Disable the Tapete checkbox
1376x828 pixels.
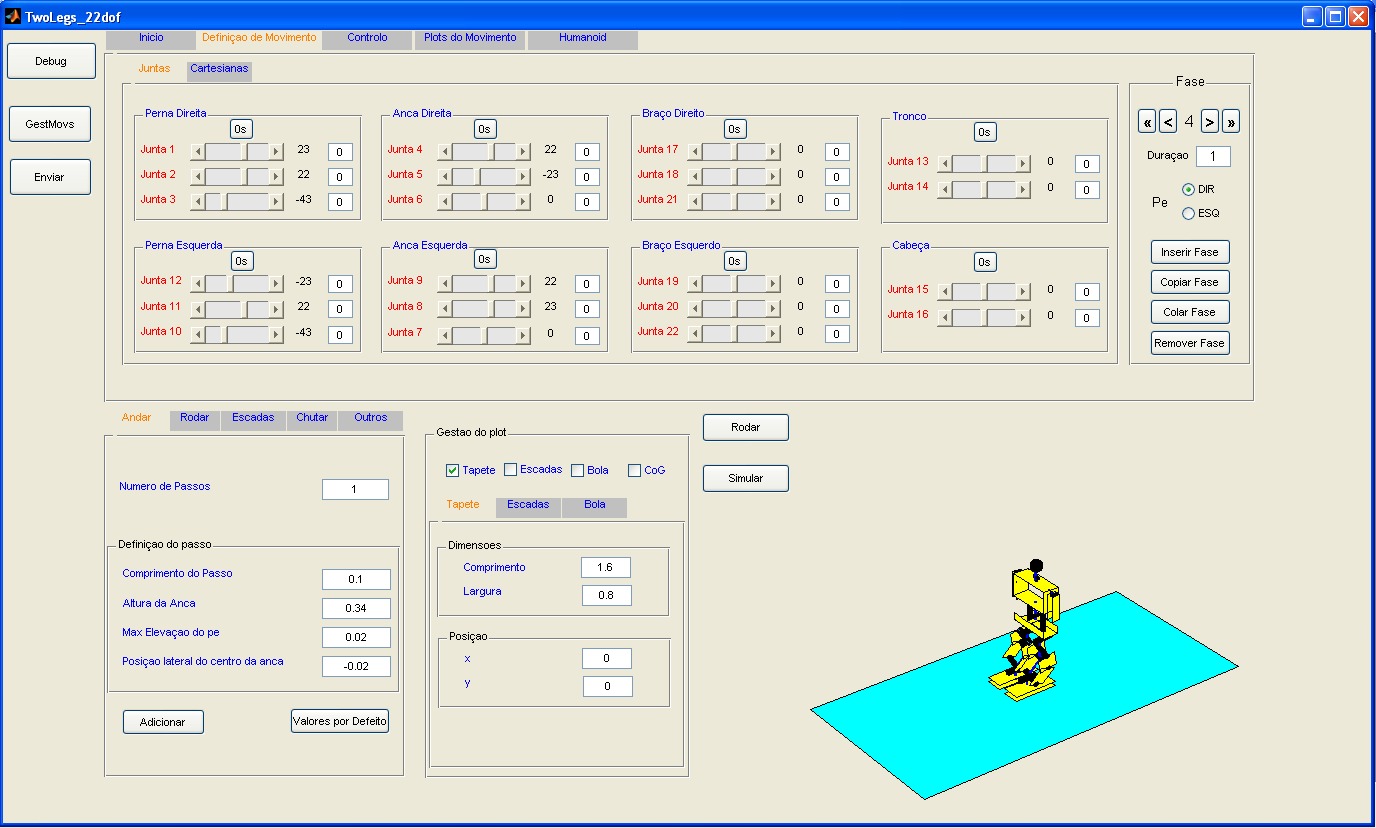click(x=453, y=471)
